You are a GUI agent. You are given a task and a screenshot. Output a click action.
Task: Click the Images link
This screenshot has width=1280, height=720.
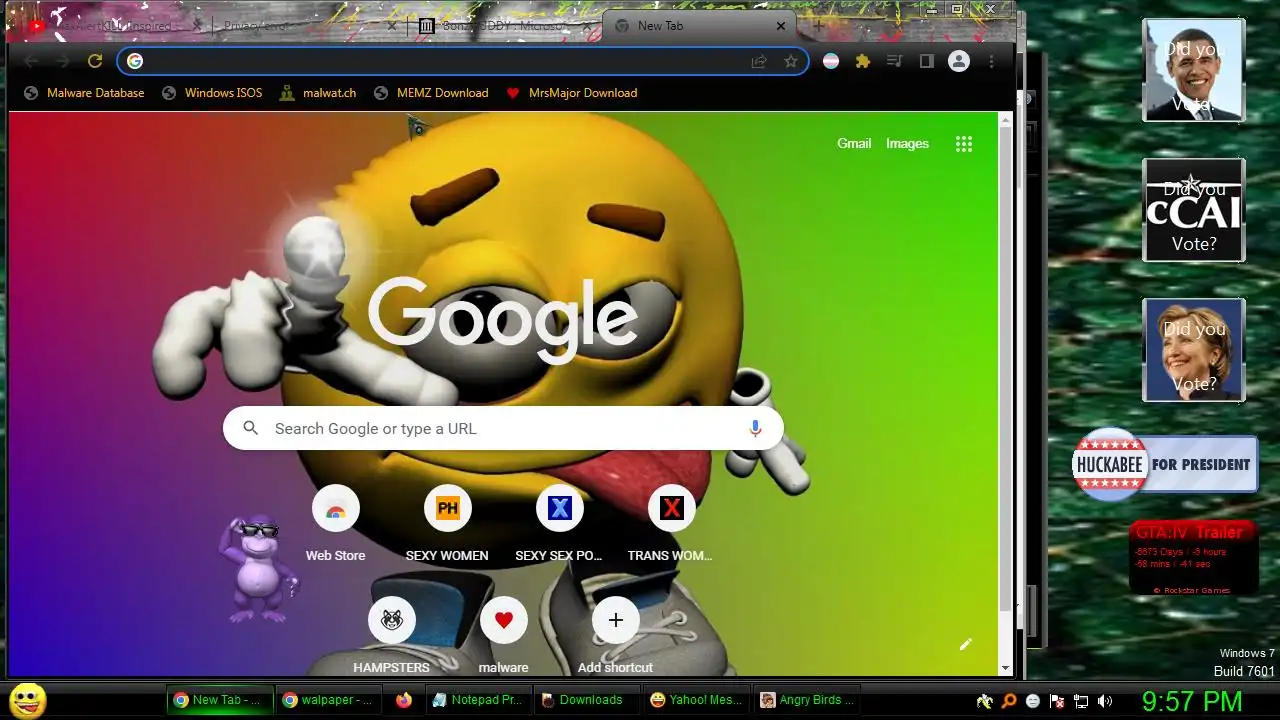click(907, 144)
